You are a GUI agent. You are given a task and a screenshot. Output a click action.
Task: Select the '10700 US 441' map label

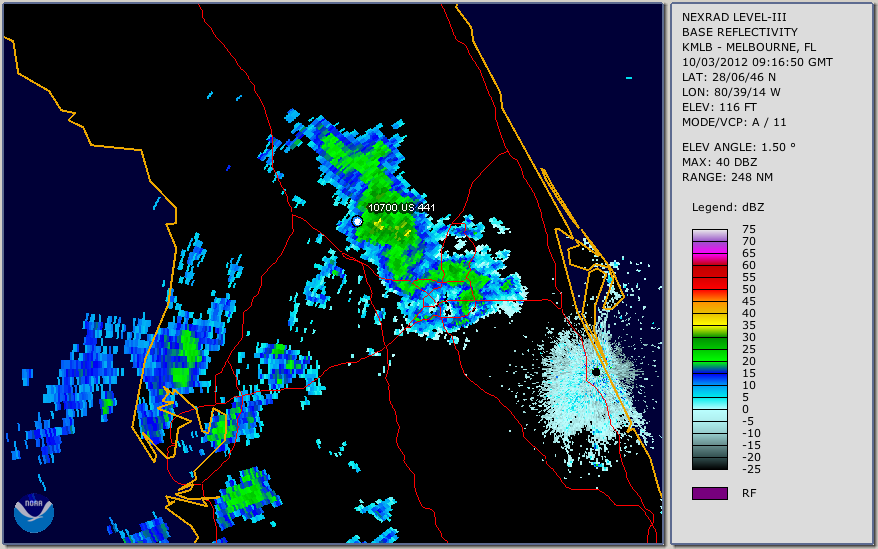[401, 207]
